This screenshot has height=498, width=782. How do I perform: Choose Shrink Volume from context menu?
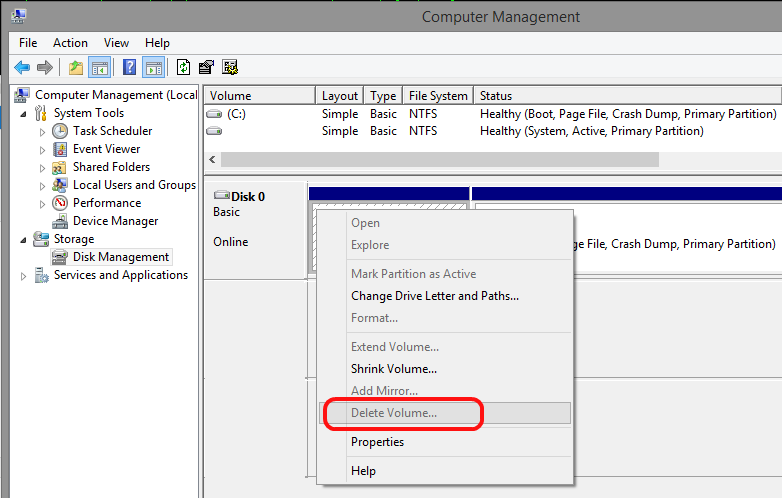(x=394, y=369)
